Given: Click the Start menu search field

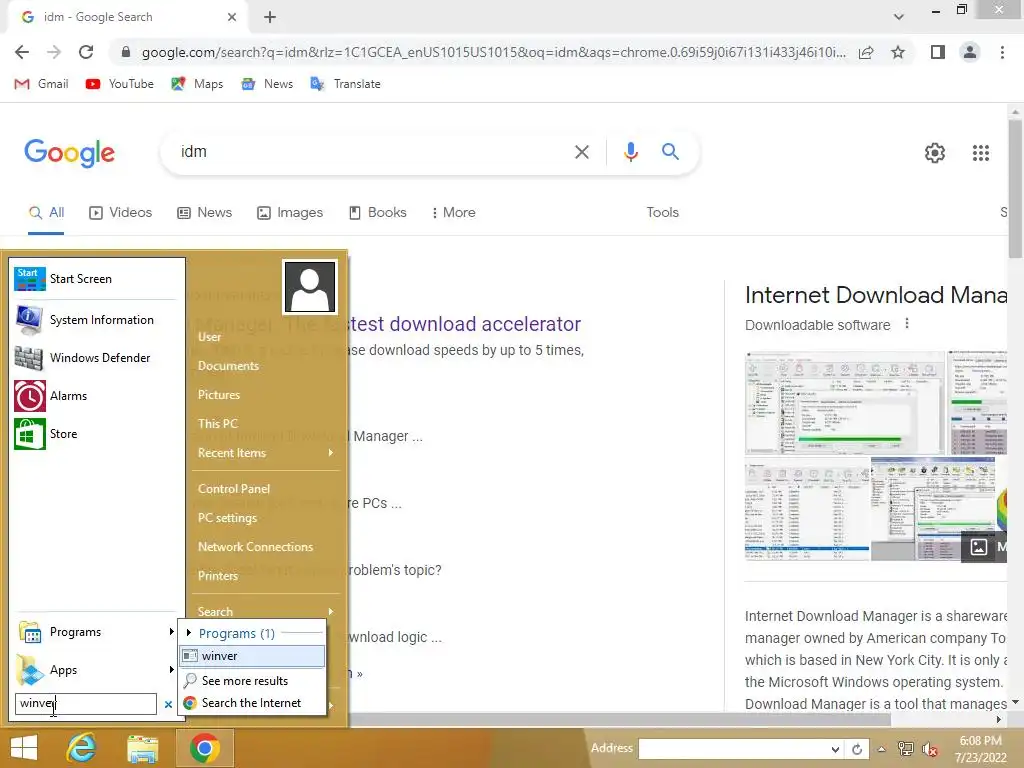Looking at the screenshot, I should (86, 703).
